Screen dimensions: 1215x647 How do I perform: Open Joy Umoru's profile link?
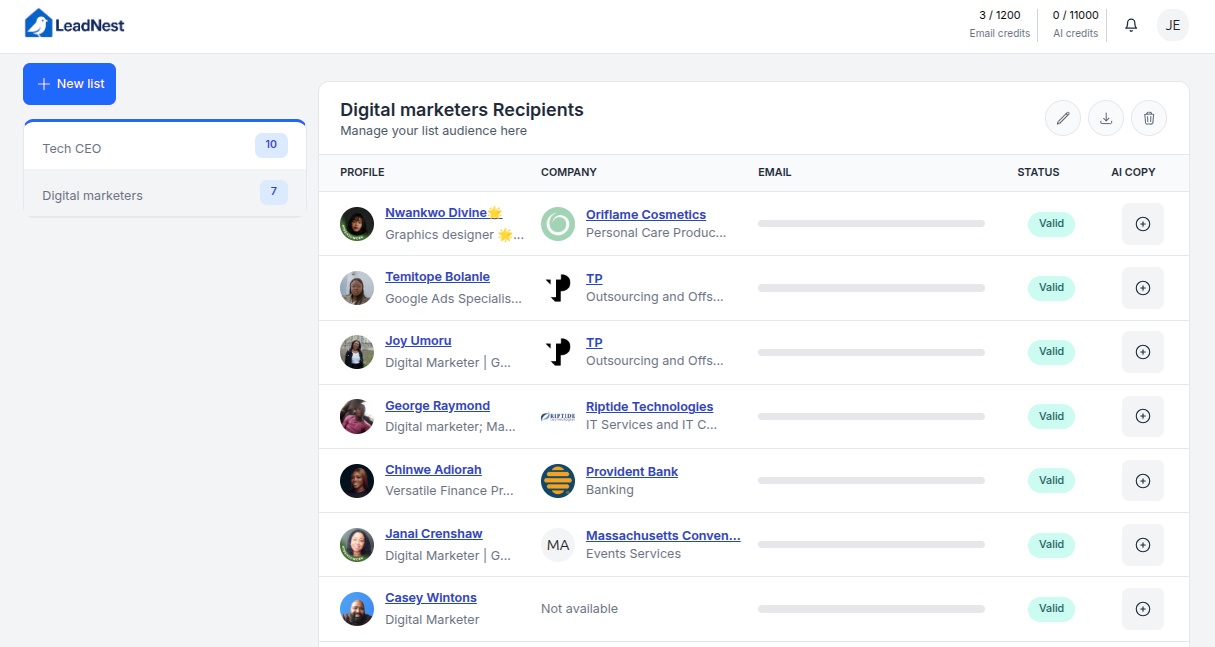click(x=418, y=341)
